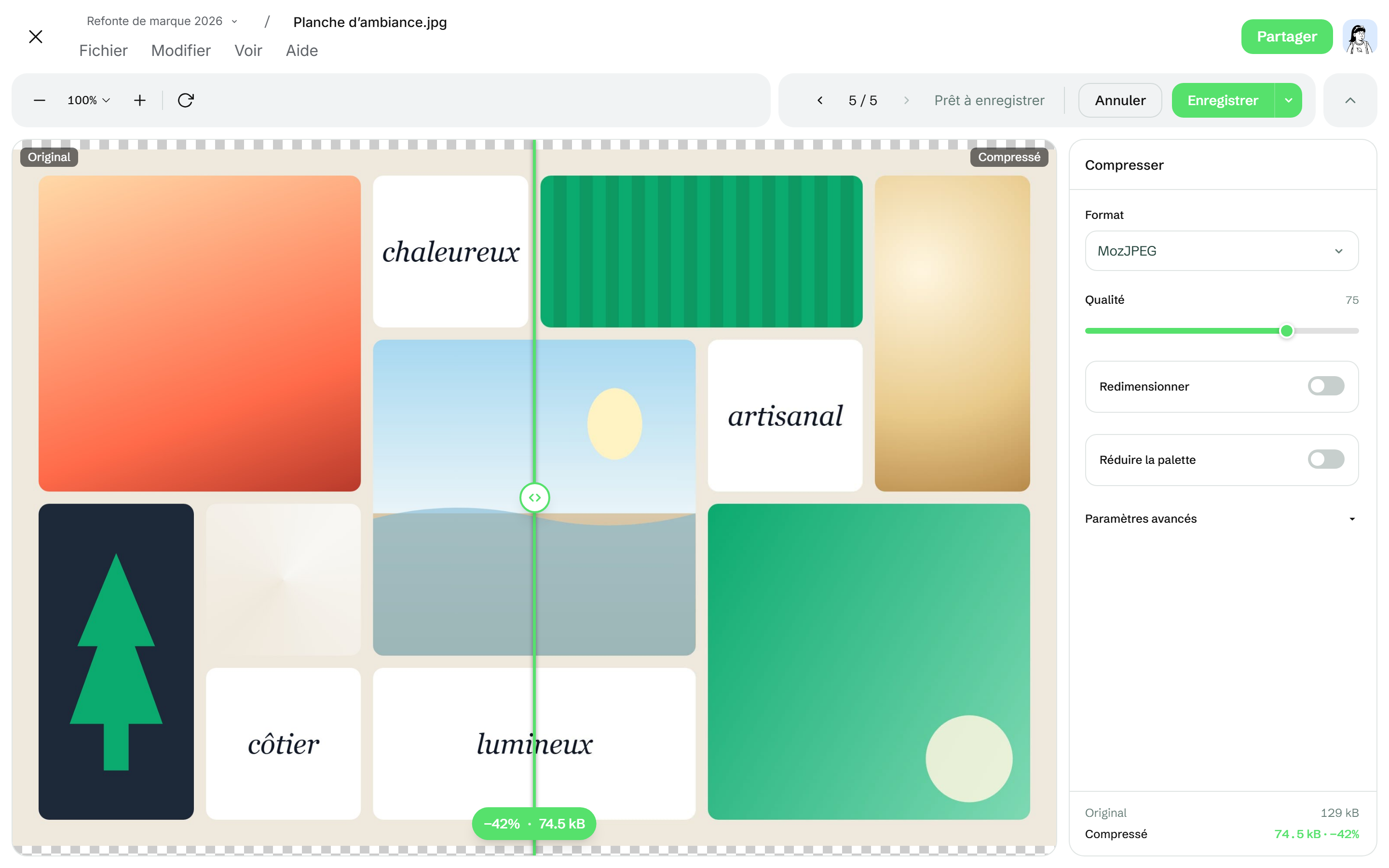Image resolution: width=1389 pixels, height=868 pixels.
Task: Click the Qualité slider track
Action: click(x=1221, y=331)
